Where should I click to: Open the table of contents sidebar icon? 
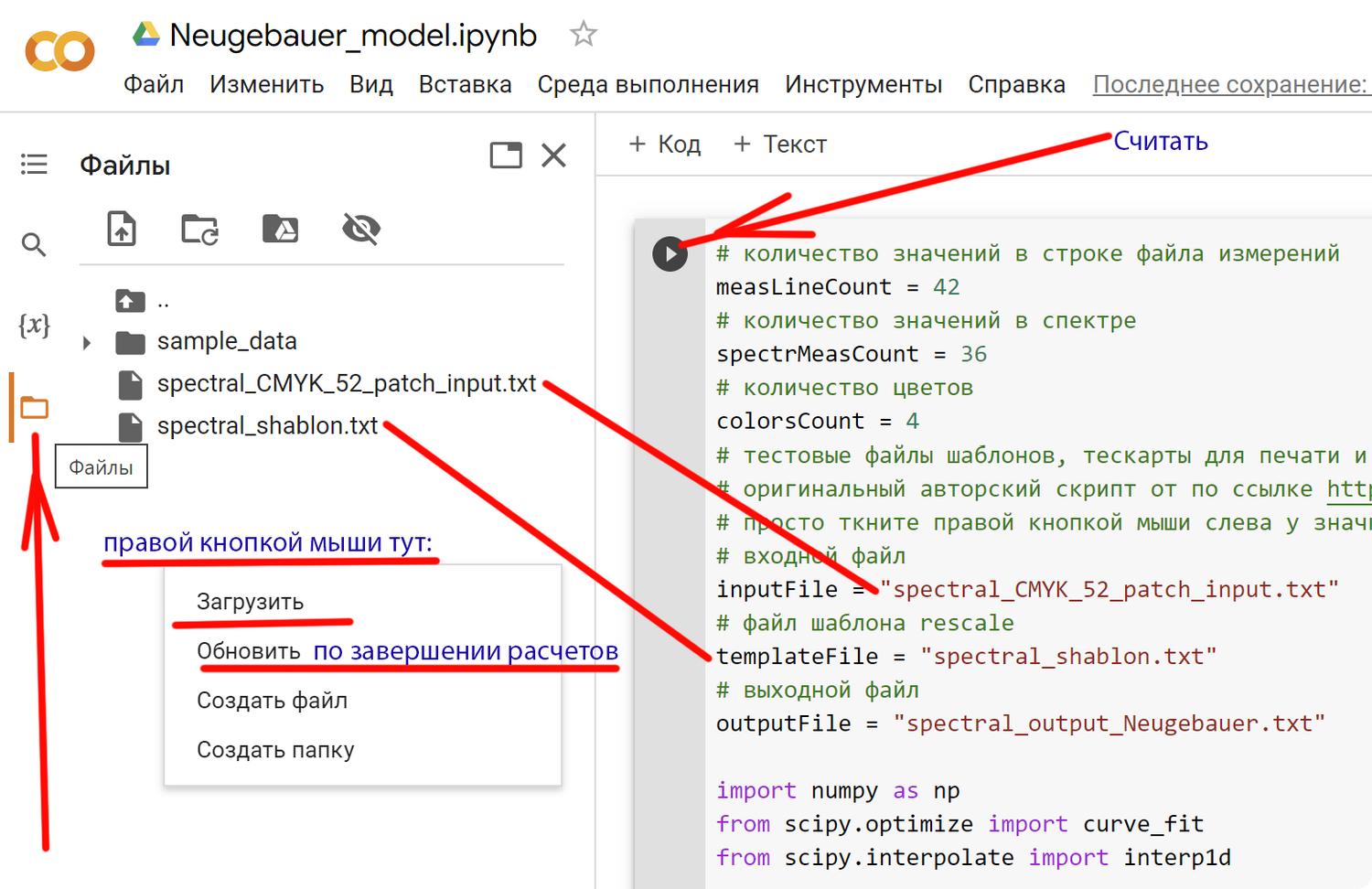[x=34, y=164]
